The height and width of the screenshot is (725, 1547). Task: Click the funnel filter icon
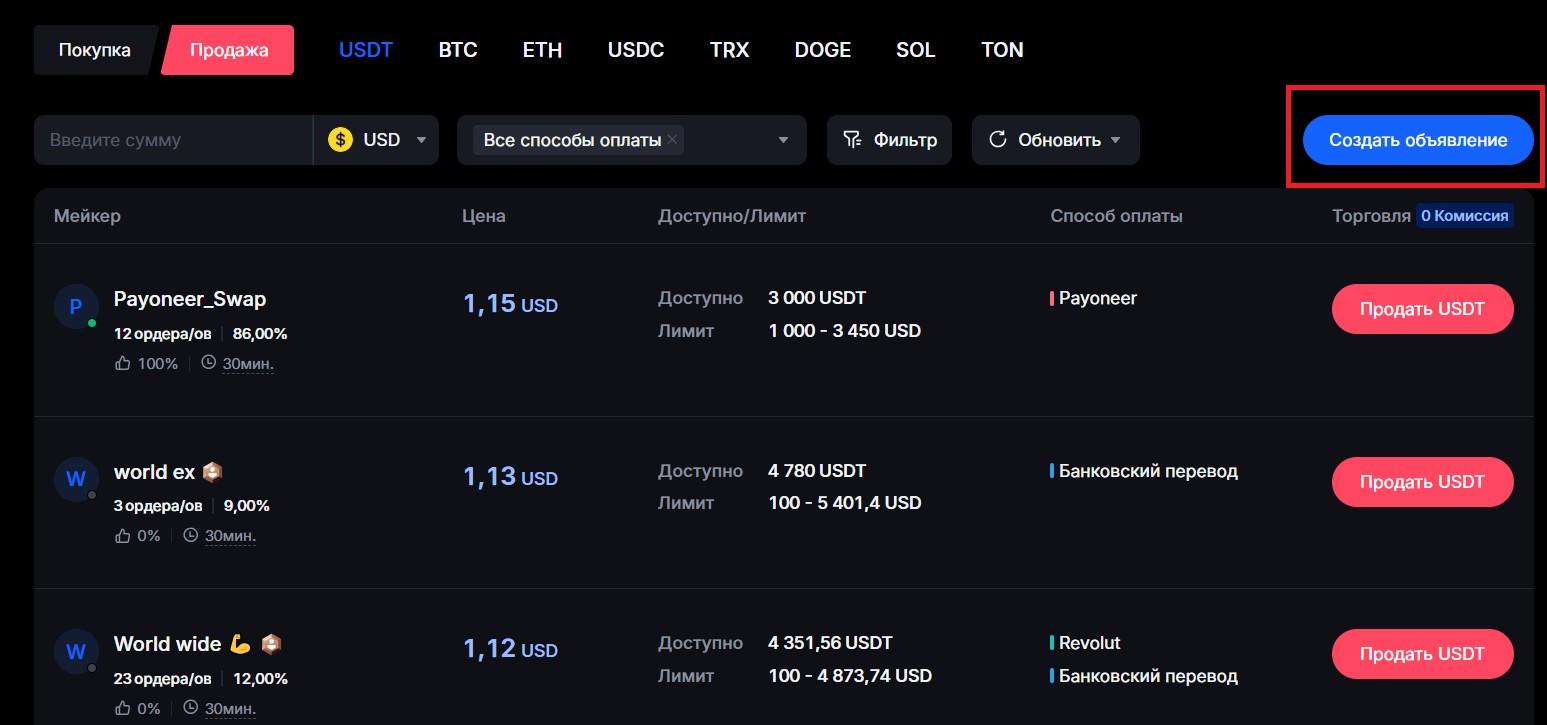(x=852, y=140)
